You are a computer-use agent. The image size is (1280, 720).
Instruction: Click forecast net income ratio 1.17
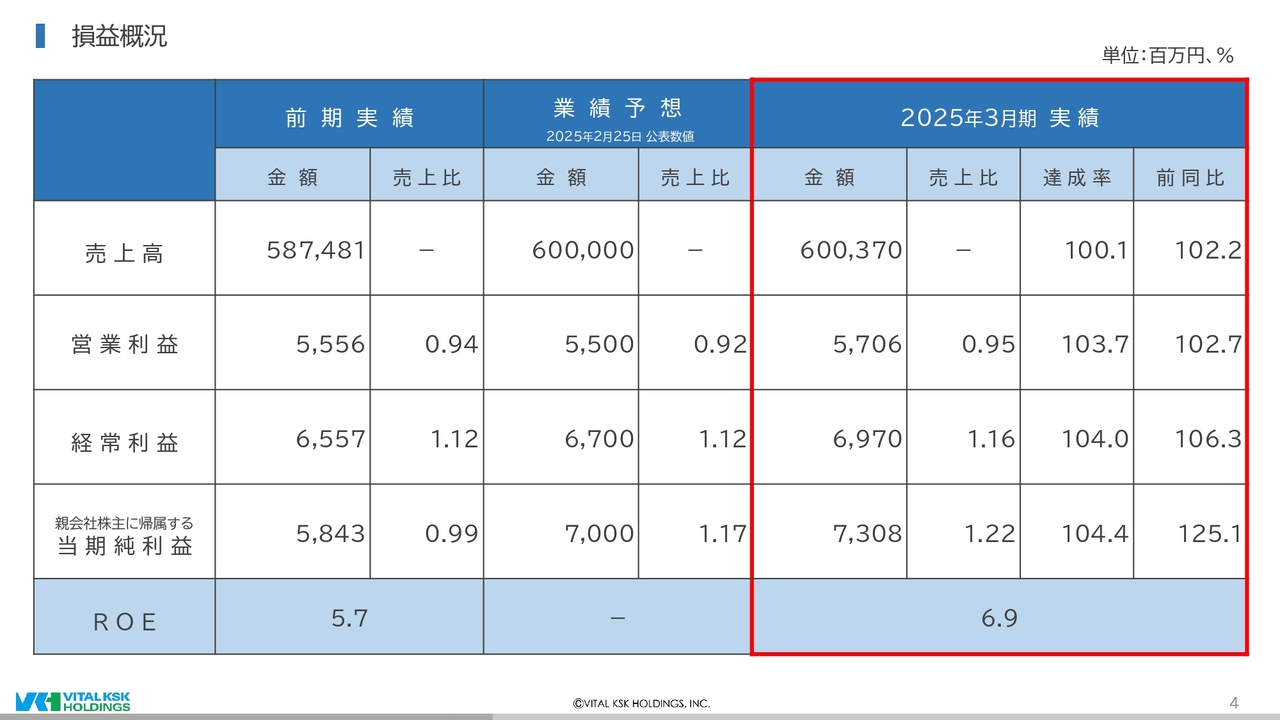tap(723, 534)
